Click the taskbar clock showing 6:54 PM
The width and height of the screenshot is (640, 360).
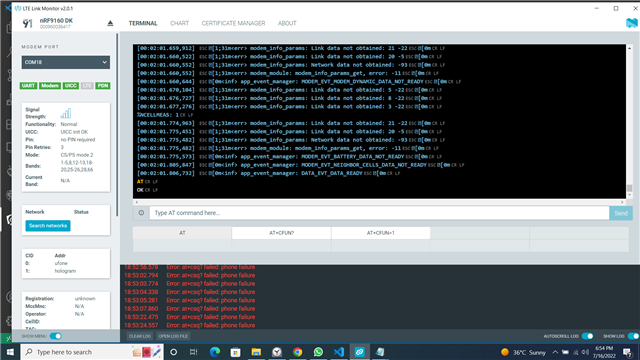604,352
